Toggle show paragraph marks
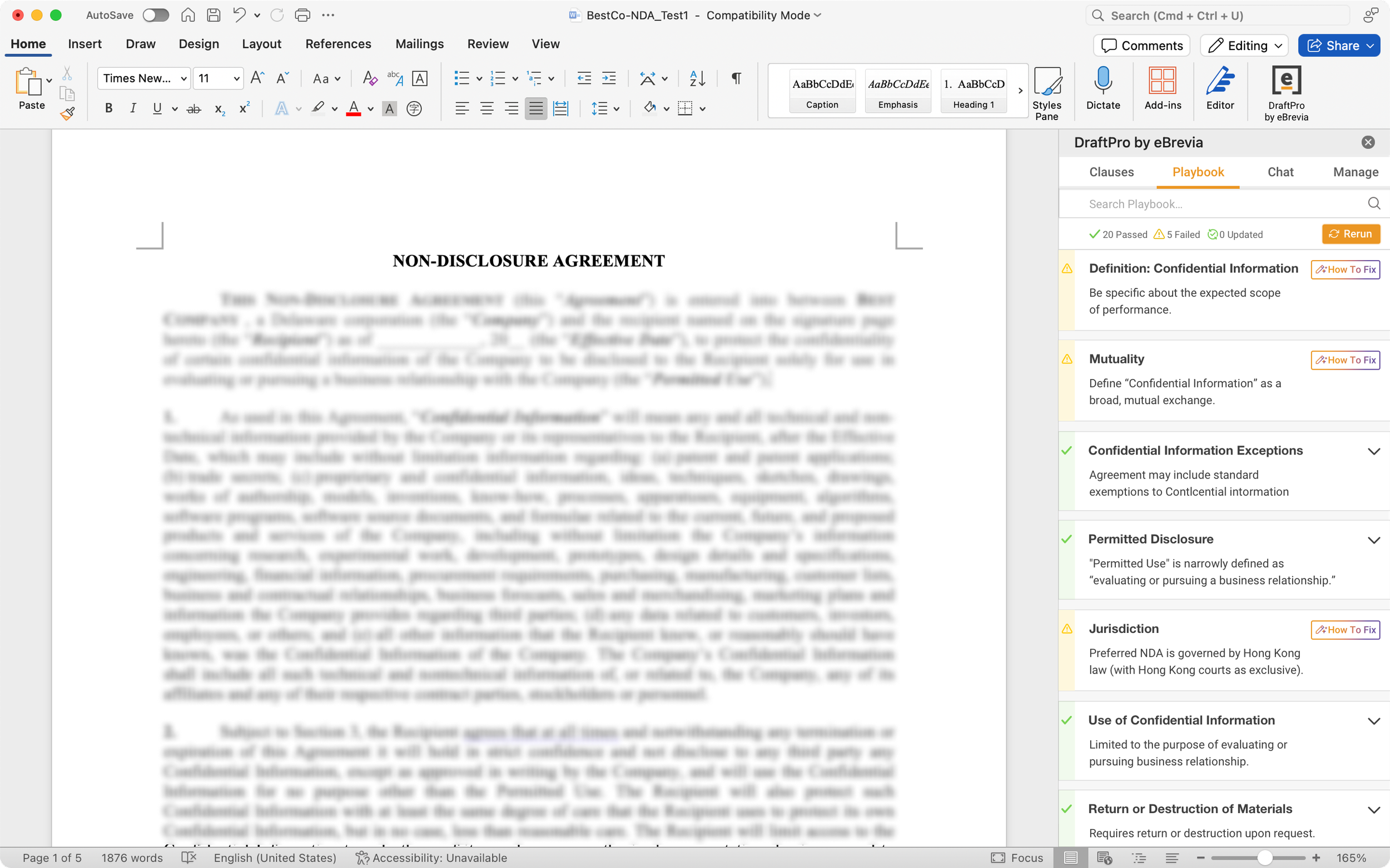The width and height of the screenshot is (1390, 868). pyautogui.click(x=736, y=78)
